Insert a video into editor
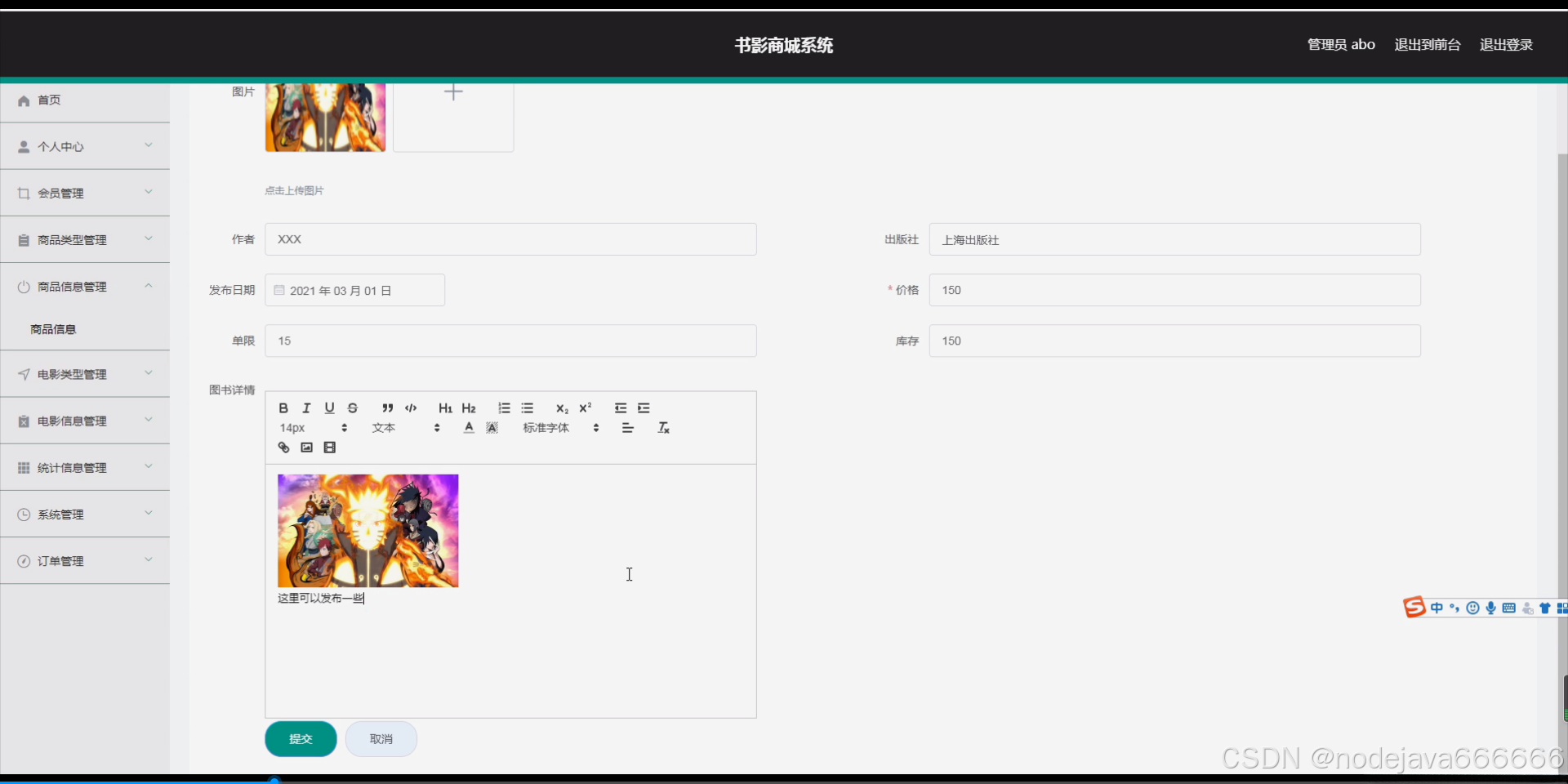The height and width of the screenshot is (784, 1568). (x=329, y=448)
